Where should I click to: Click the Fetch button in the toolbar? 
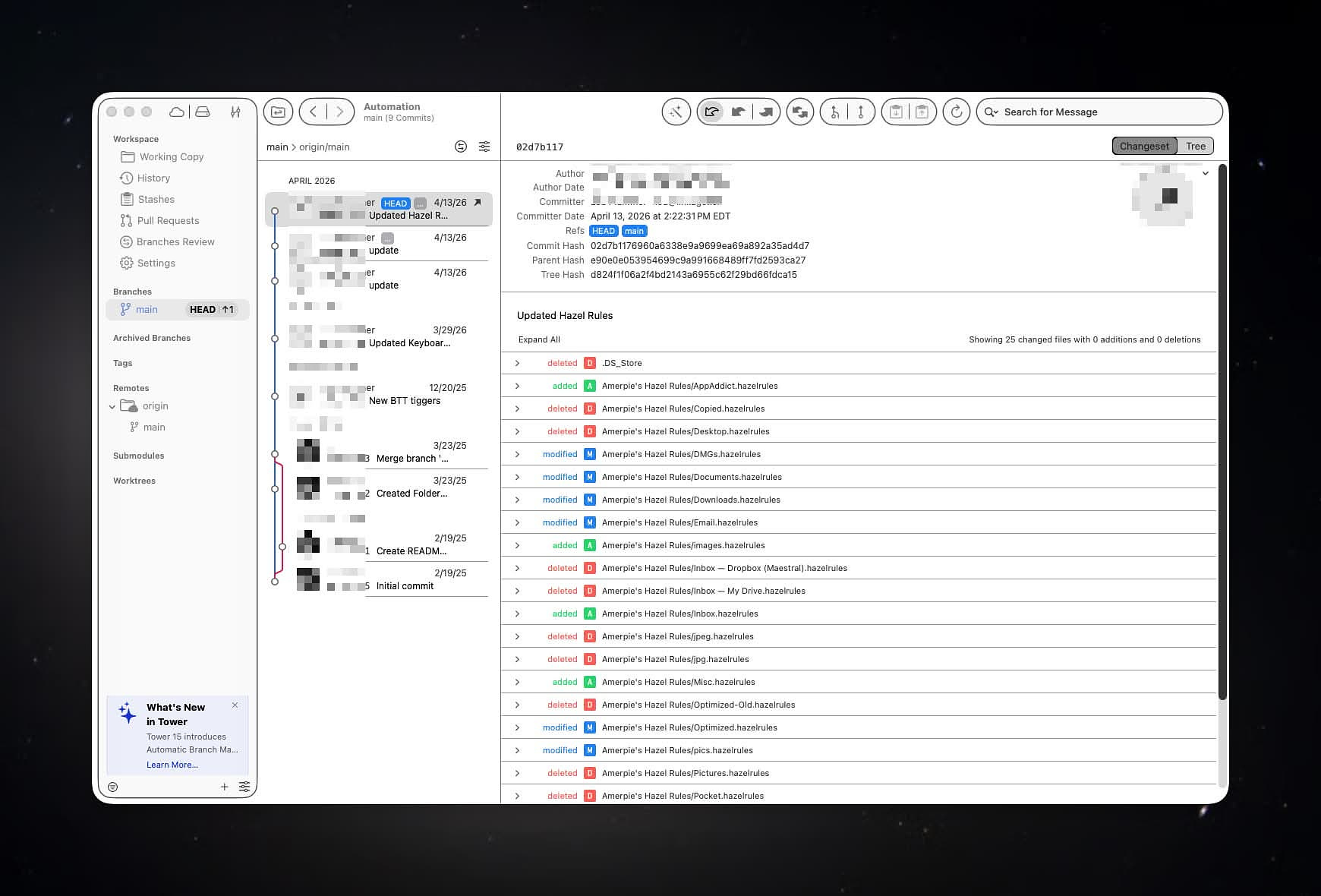coord(711,112)
